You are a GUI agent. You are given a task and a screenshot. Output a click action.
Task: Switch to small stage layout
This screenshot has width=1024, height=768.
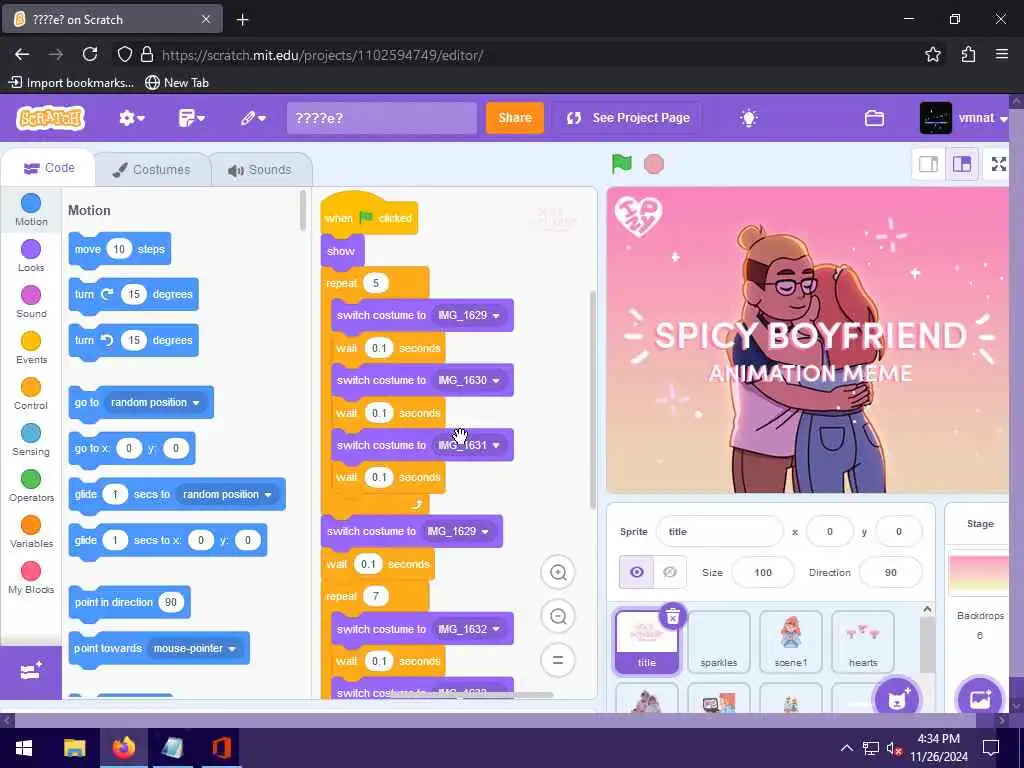[928, 164]
